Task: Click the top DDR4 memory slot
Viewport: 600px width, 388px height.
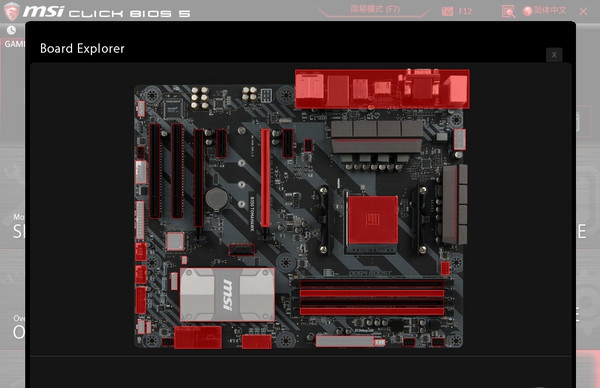Action: [x=372, y=284]
